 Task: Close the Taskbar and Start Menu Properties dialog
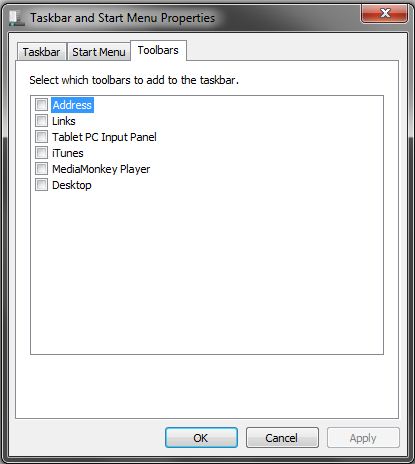pos(384,13)
